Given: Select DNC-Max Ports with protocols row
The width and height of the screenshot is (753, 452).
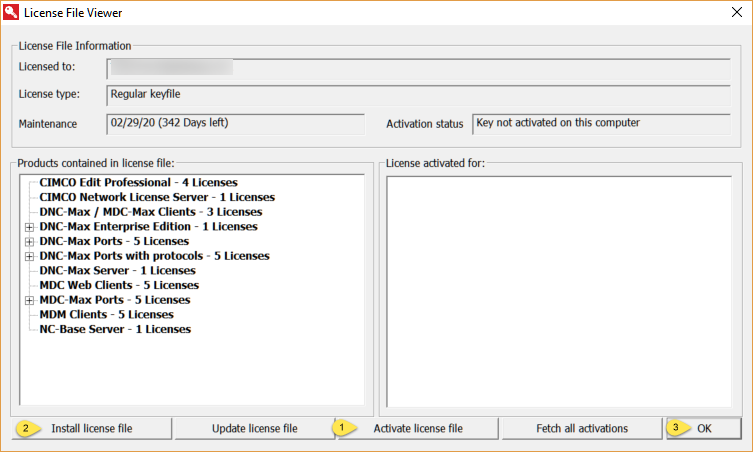Looking at the screenshot, I should coord(155,256).
